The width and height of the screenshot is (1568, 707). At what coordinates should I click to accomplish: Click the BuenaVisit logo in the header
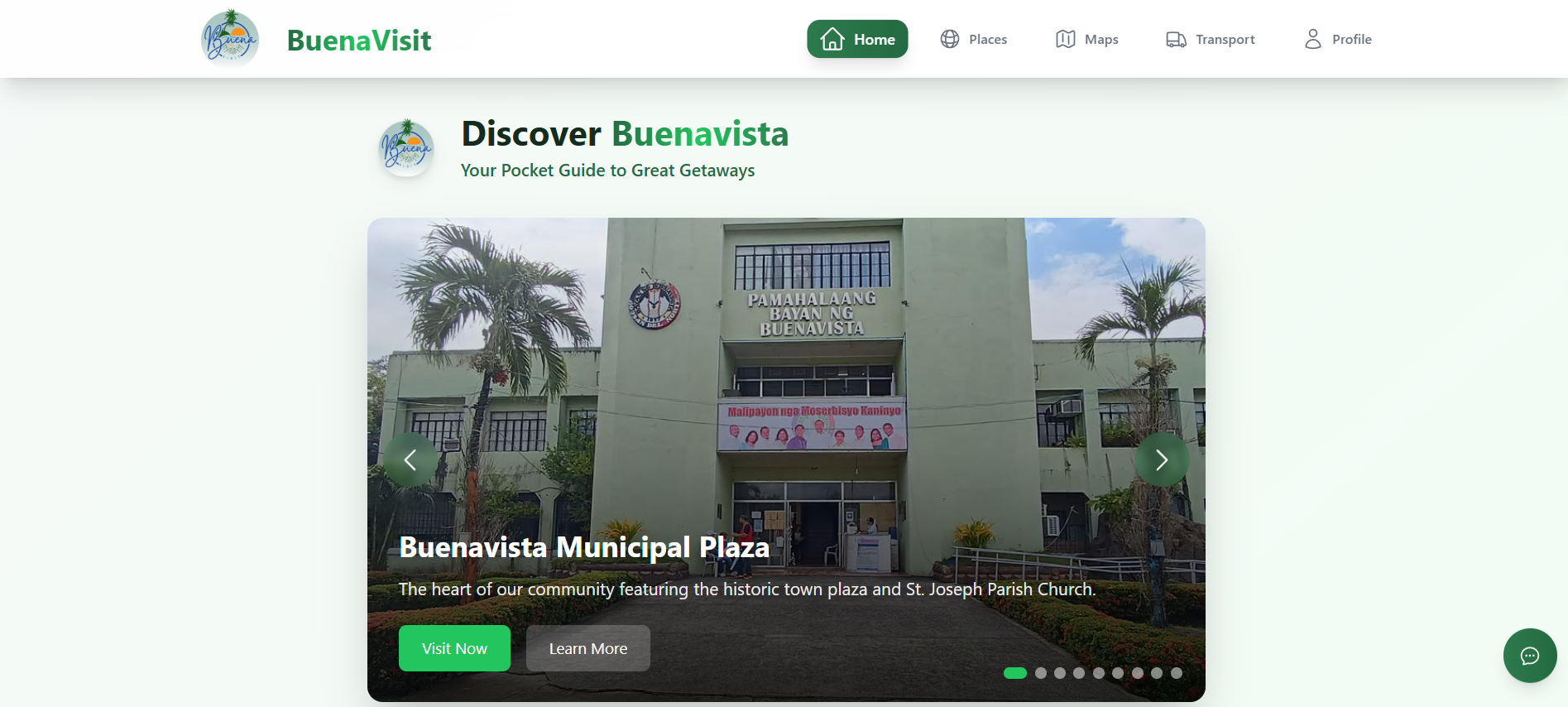tap(230, 39)
